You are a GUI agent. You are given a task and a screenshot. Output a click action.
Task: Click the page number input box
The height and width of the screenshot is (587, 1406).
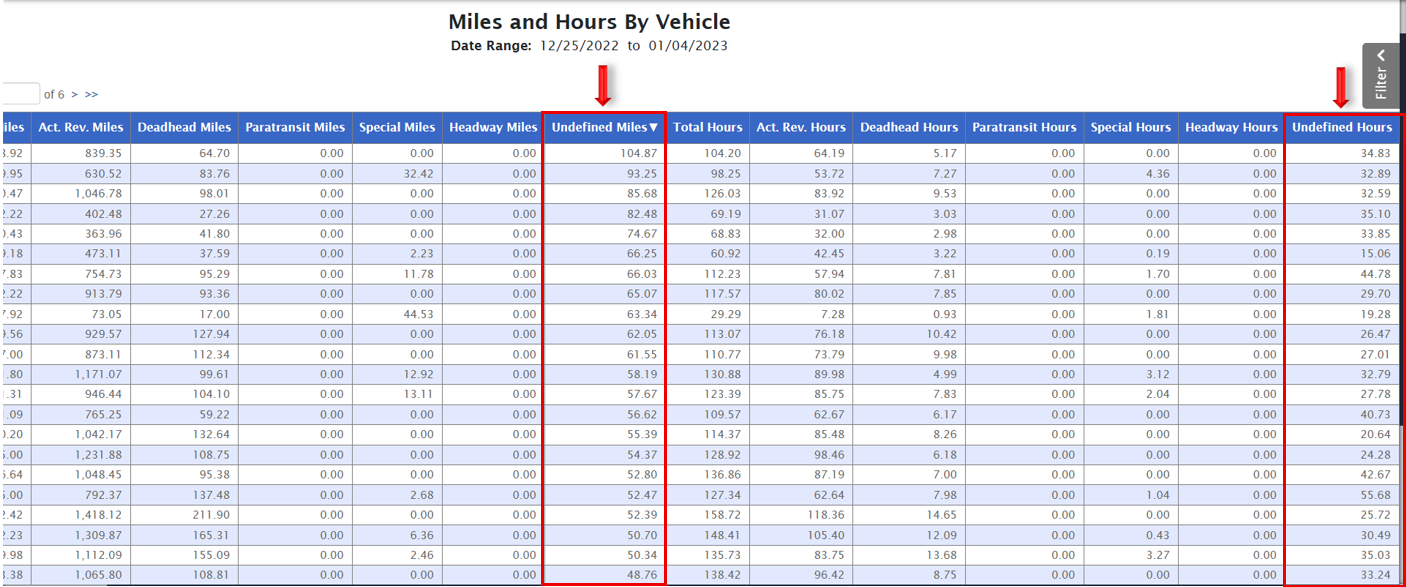click(x=20, y=94)
